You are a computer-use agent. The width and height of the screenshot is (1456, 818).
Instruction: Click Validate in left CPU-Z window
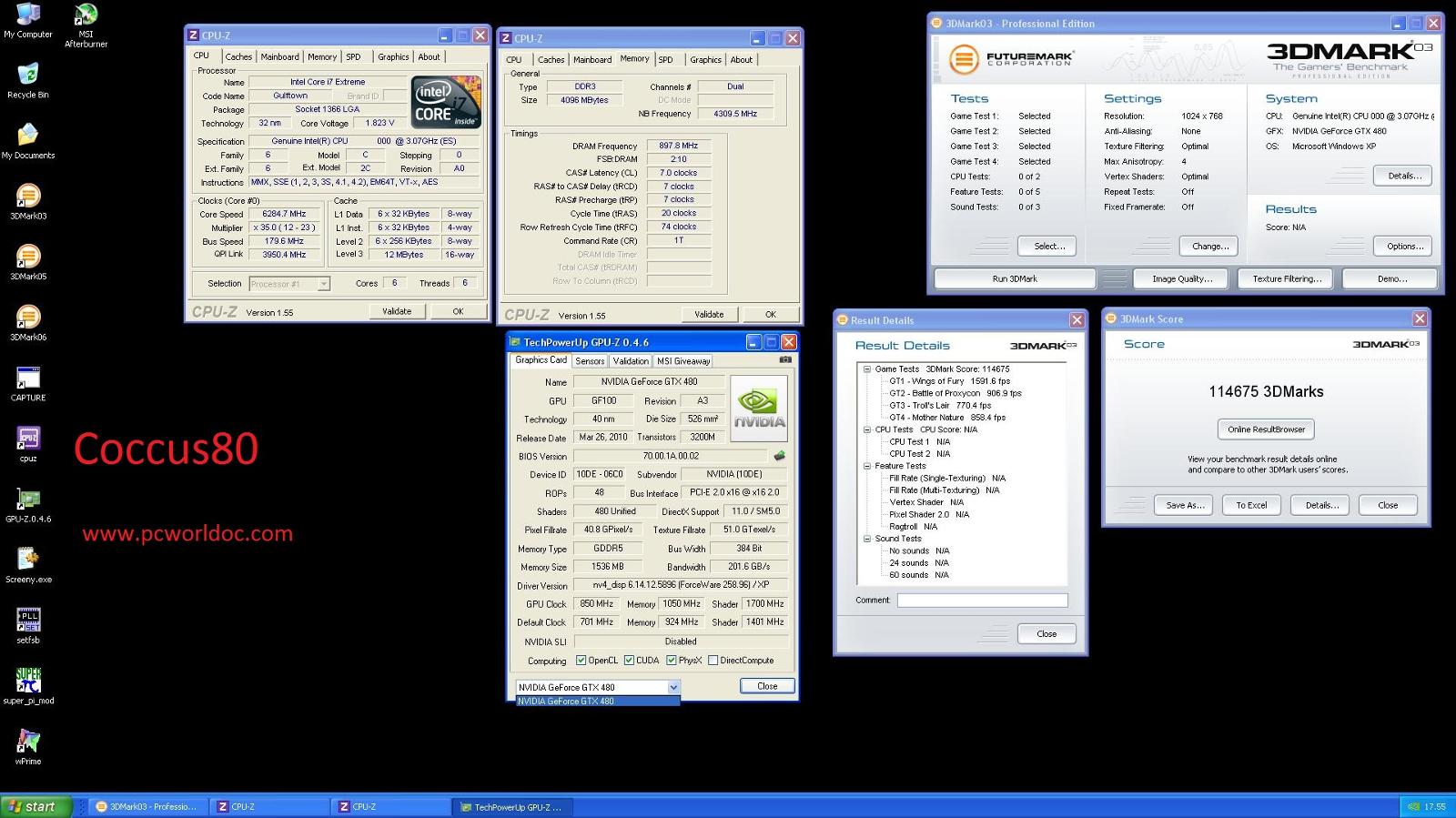pos(397,311)
